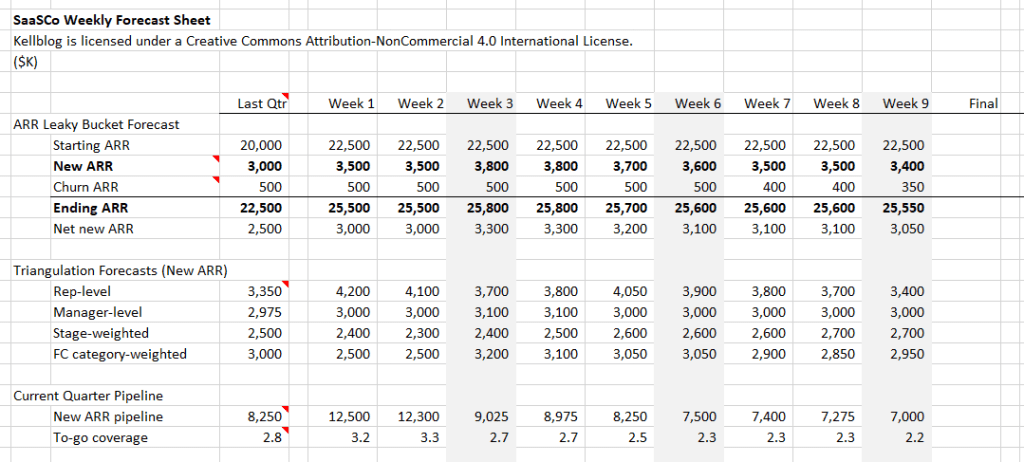
Task: Select the Last Qtr column header
Action: coord(264,103)
